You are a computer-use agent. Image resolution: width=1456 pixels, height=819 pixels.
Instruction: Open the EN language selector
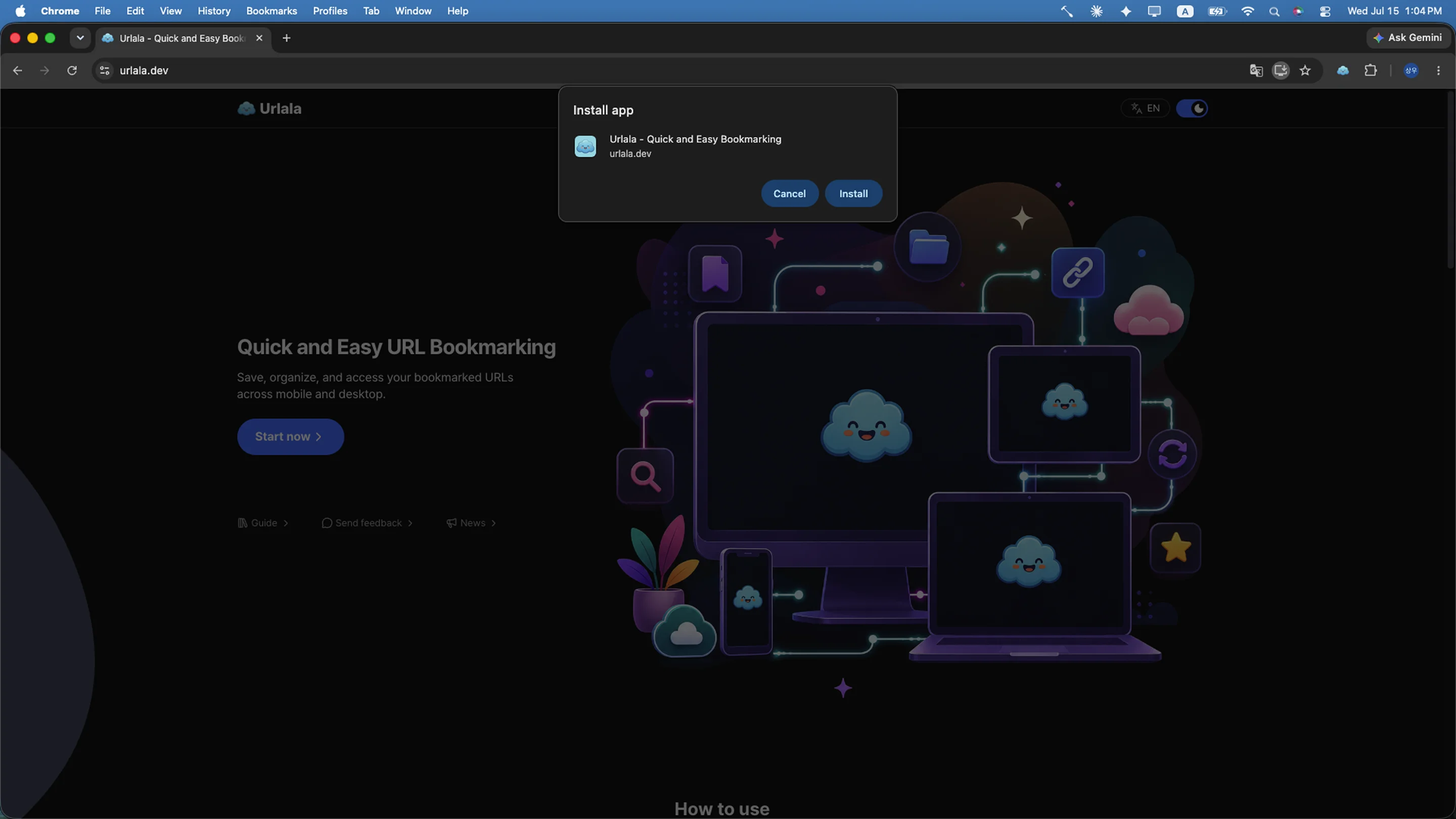pyautogui.click(x=1145, y=108)
